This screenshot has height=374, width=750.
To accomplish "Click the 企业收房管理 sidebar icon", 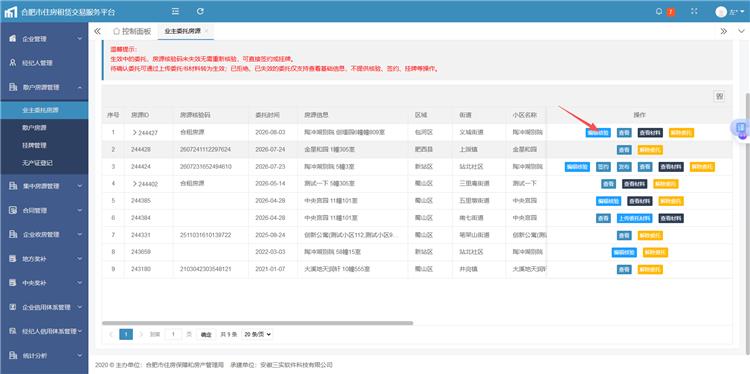I will [x=13, y=234].
